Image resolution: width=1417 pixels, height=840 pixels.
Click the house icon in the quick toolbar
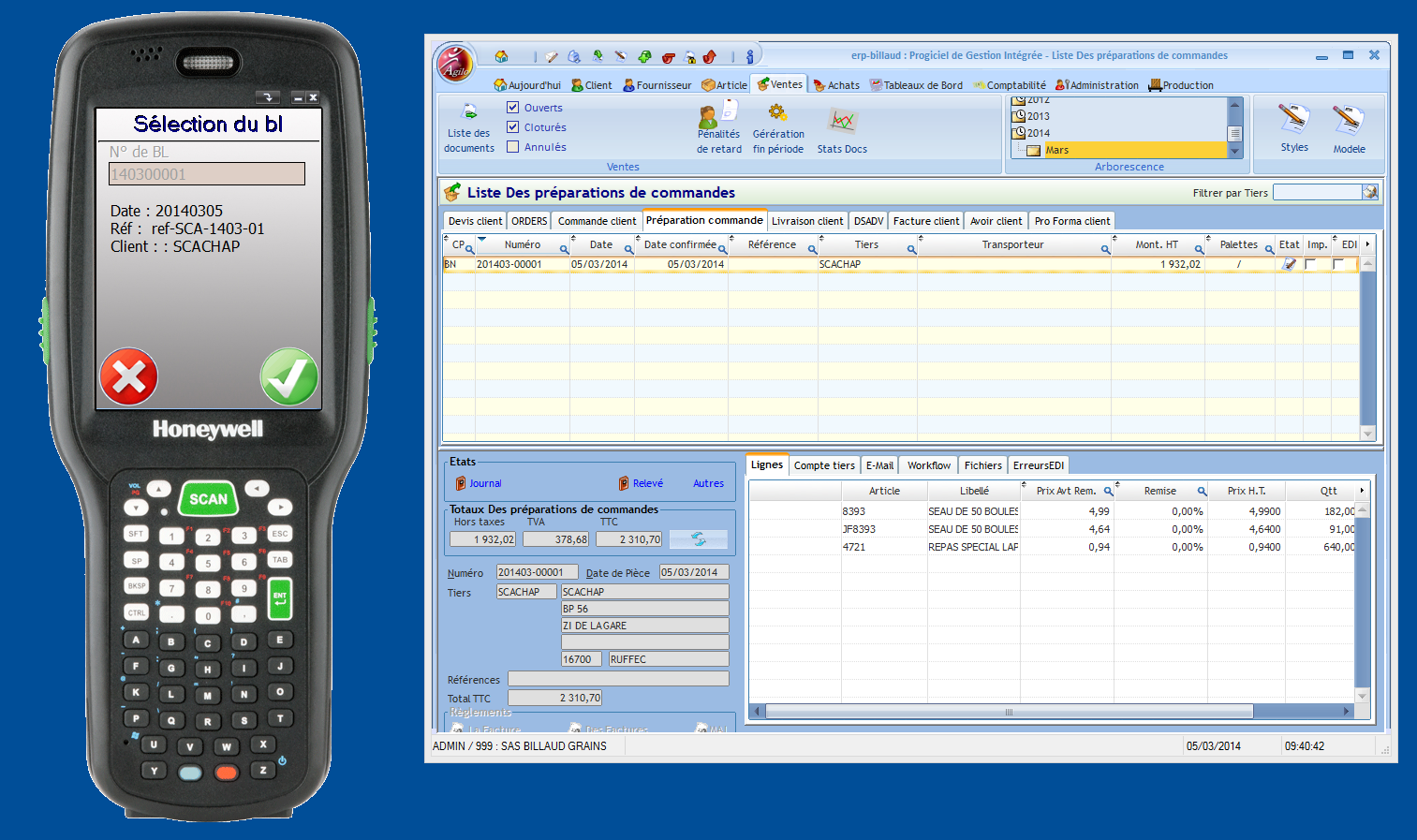501,56
